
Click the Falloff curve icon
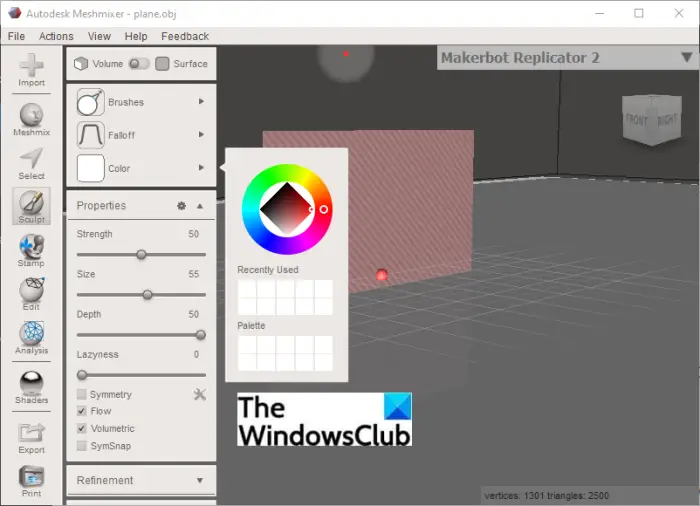pyautogui.click(x=91, y=135)
